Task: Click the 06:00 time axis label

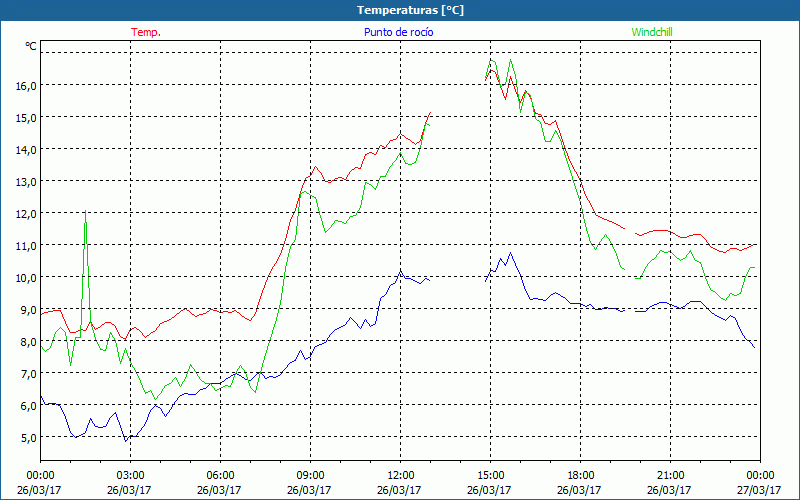Action: 220,476
